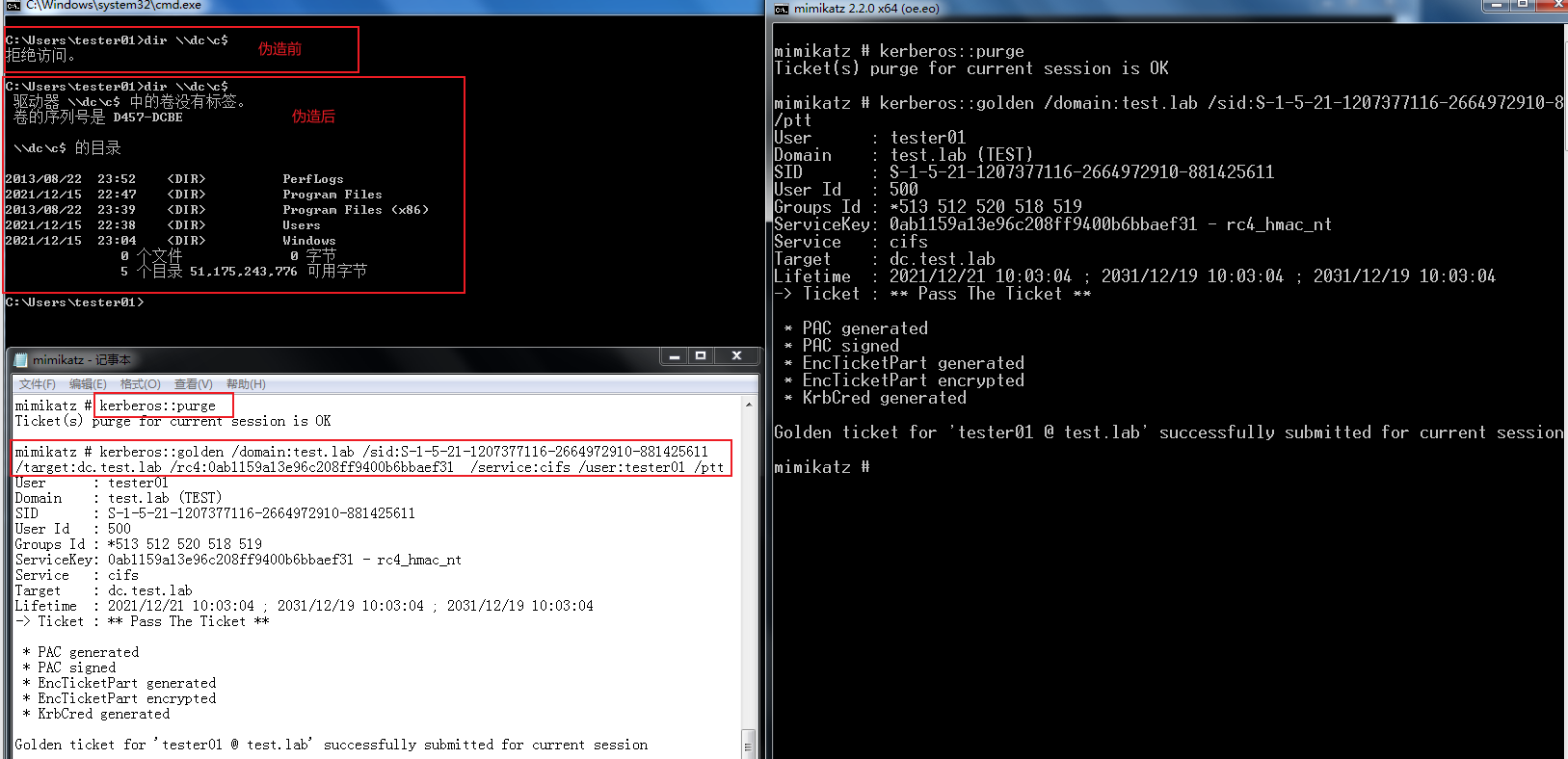Click 'Golden ticket for tester01' line in console

(1169, 432)
